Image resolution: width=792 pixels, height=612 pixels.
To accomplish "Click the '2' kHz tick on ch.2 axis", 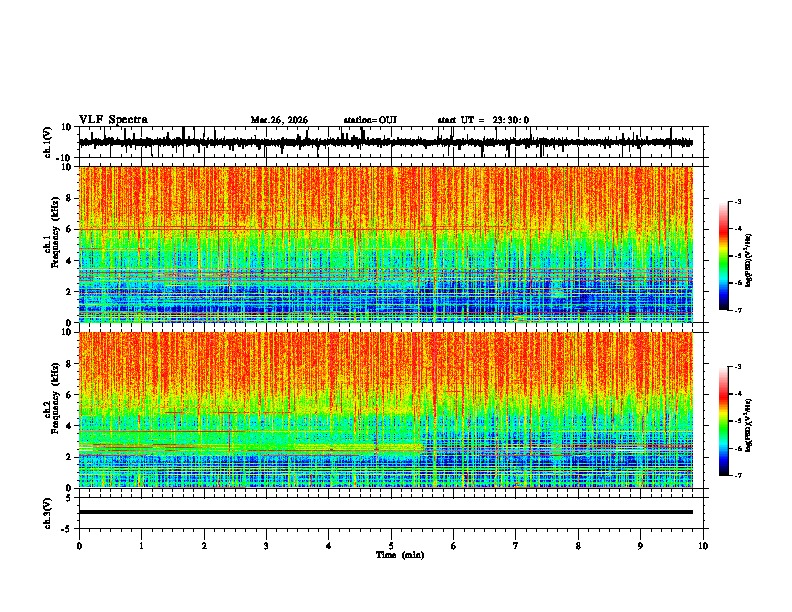I will click(69, 457).
